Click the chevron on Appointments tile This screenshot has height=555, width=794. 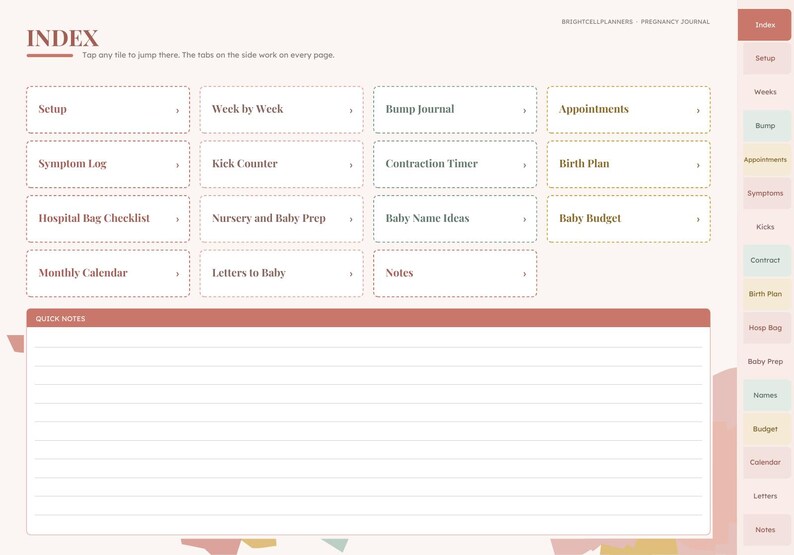click(x=698, y=110)
